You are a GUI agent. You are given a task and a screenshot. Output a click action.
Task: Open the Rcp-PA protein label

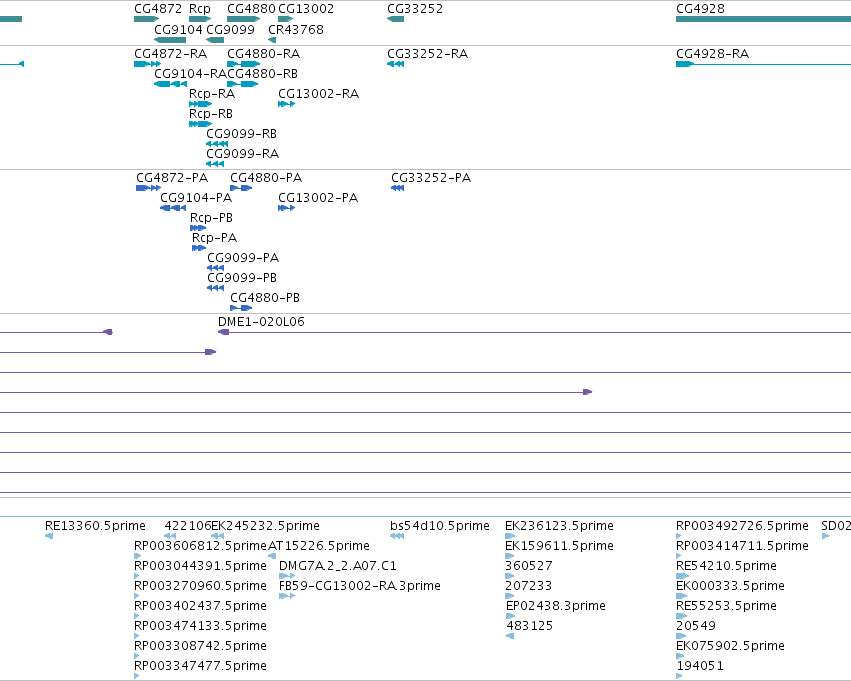[x=214, y=238]
